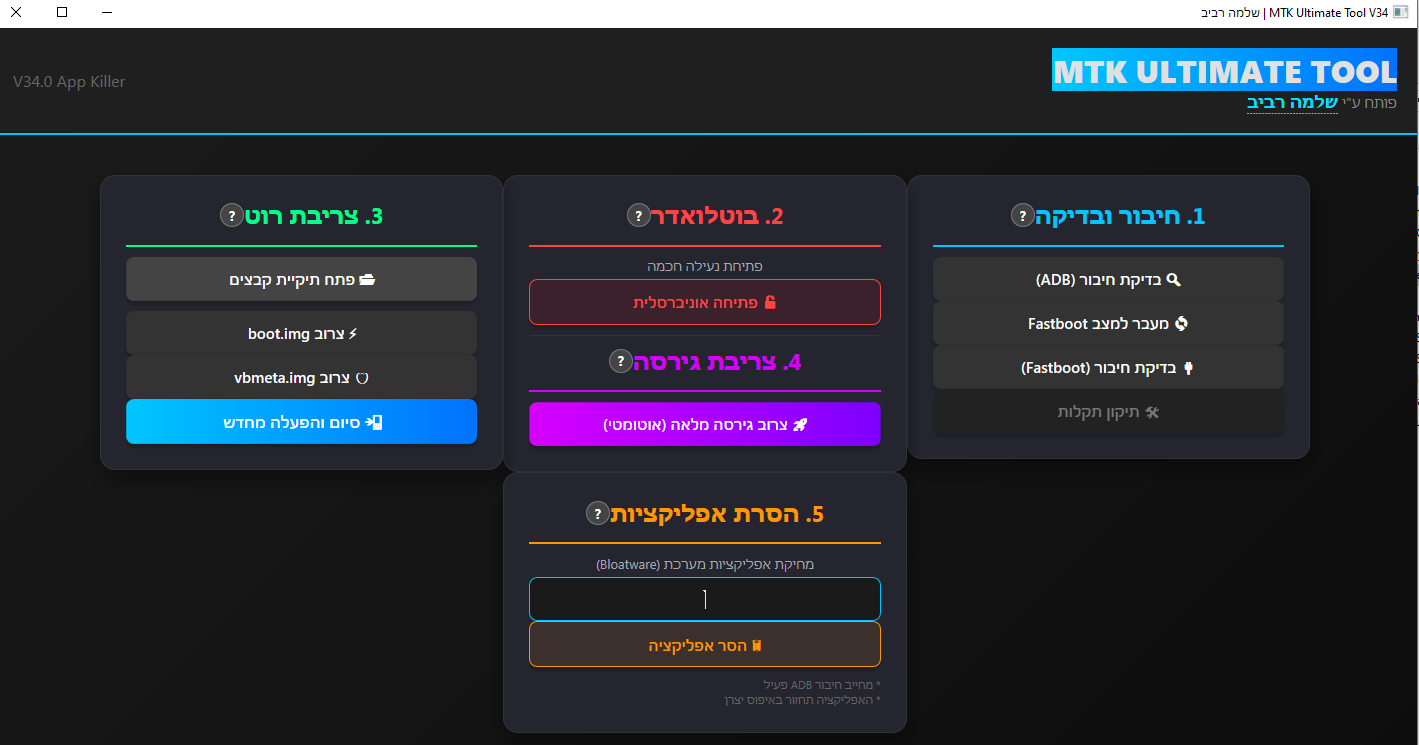Viewport: 1419px width, 745px height.
Task: Click rocket icon on full flash button
Action: [800, 425]
